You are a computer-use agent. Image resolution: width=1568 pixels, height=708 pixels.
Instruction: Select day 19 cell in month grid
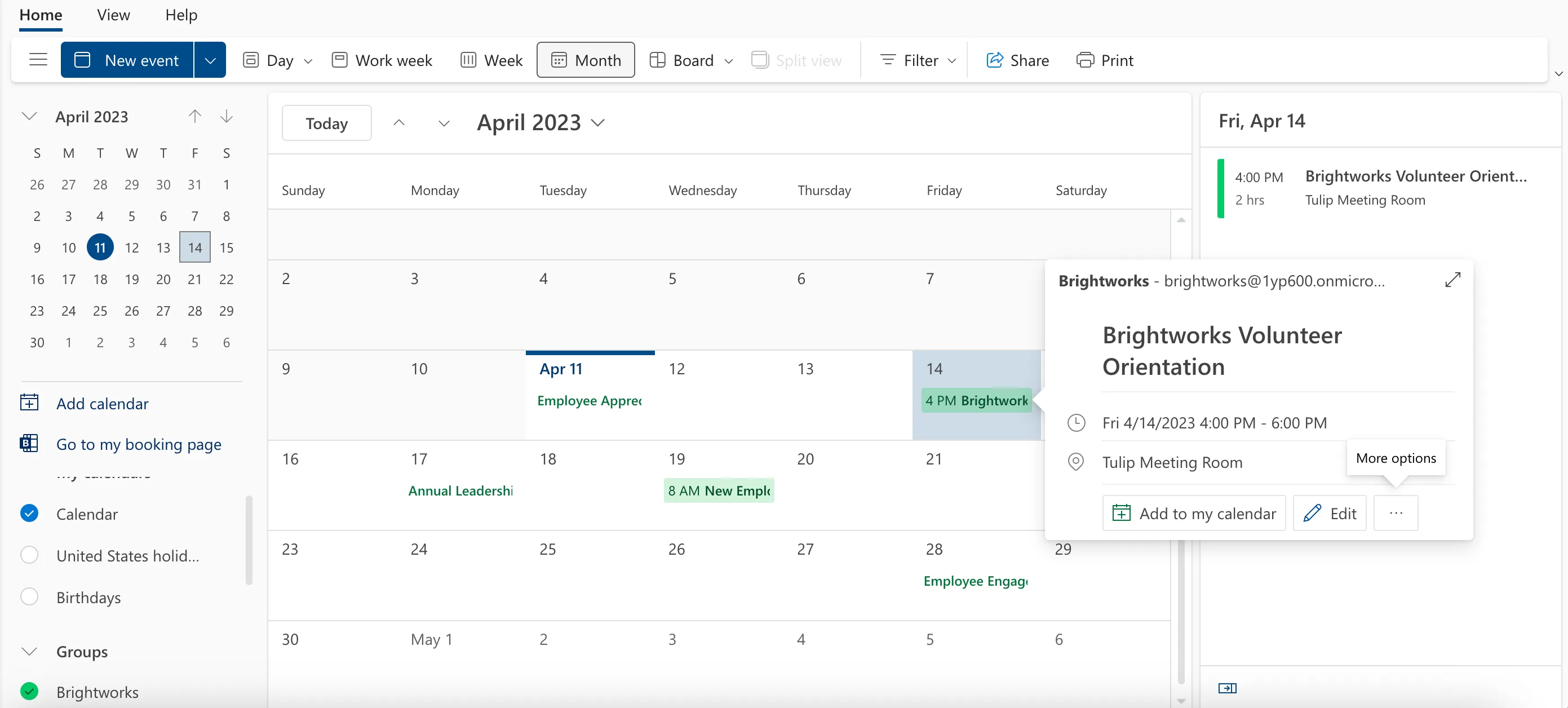pyautogui.click(x=719, y=485)
